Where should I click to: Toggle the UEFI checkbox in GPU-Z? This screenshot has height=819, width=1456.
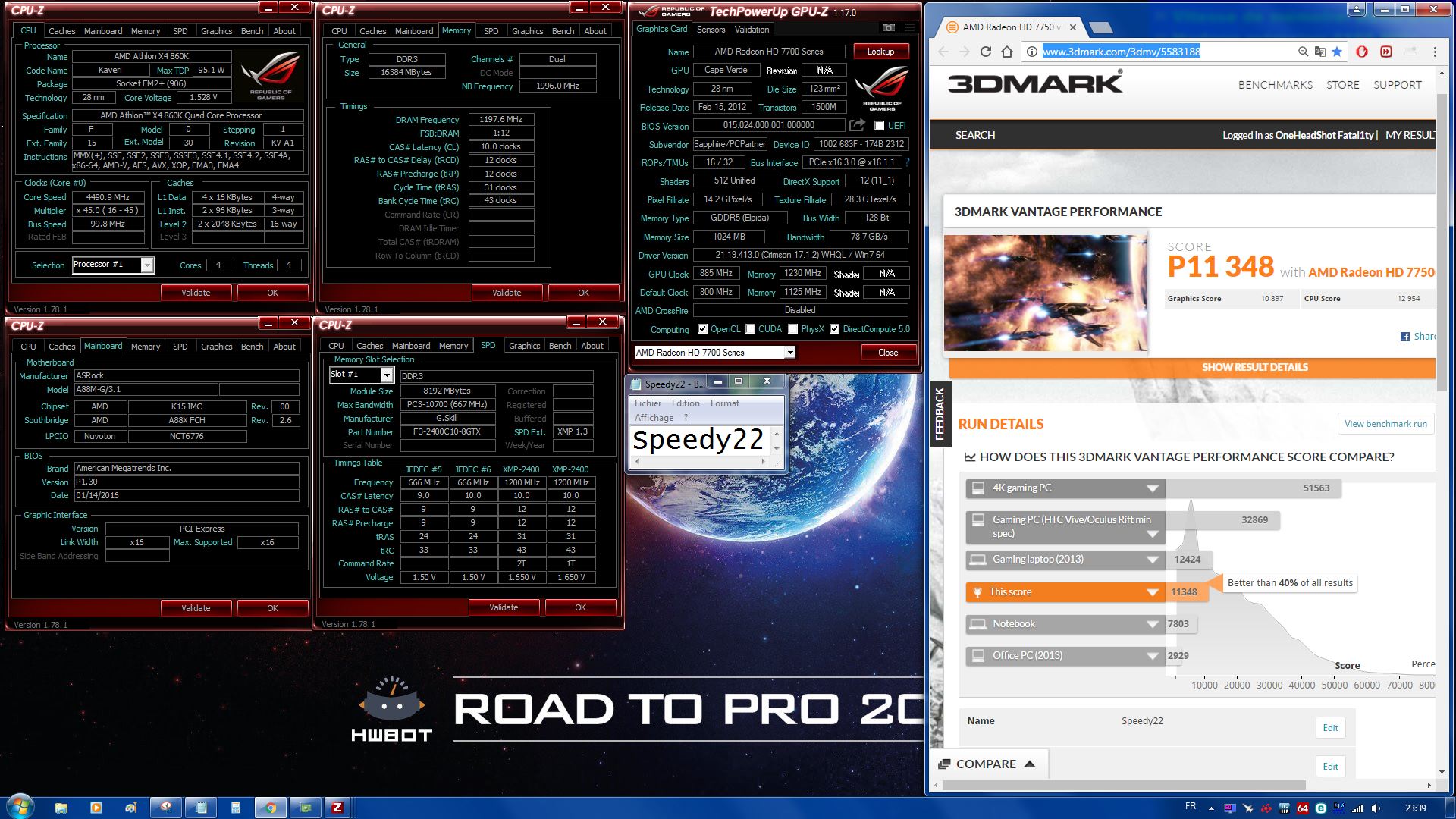880,126
